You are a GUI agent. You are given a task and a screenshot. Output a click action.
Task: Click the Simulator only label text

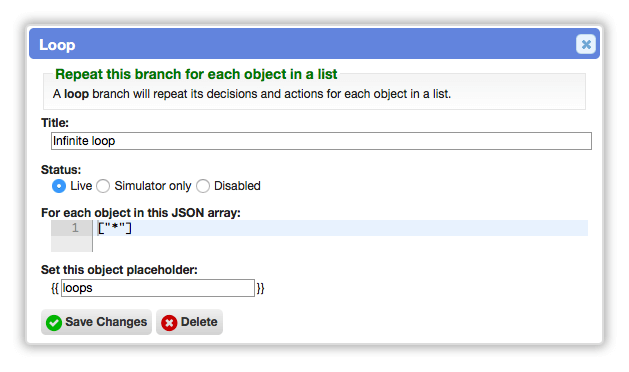153,186
